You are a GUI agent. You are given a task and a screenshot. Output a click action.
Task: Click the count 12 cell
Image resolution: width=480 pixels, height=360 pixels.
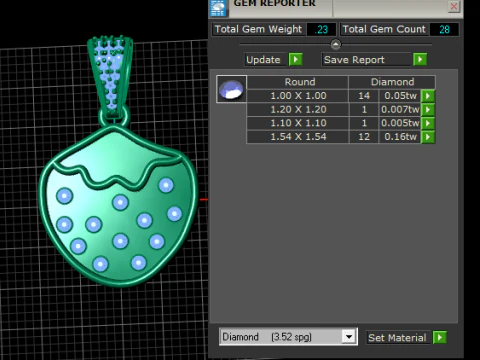[364, 137]
